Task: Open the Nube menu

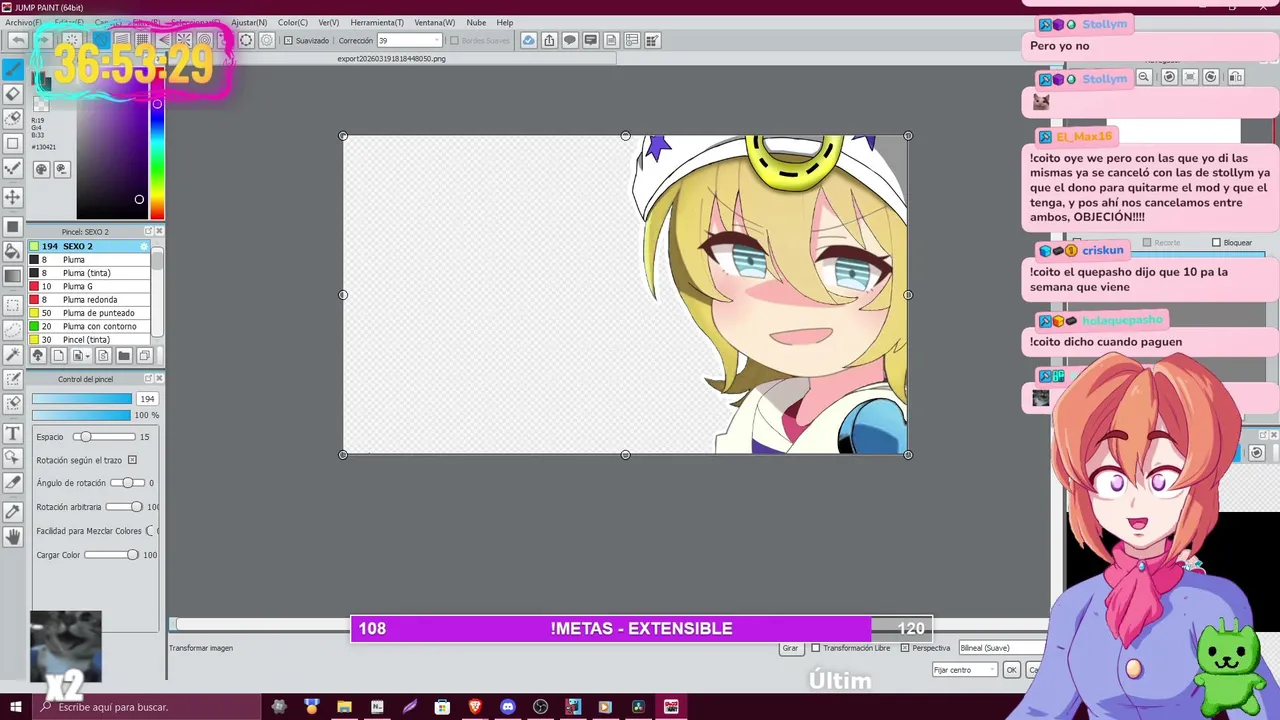Action: coord(476,22)
